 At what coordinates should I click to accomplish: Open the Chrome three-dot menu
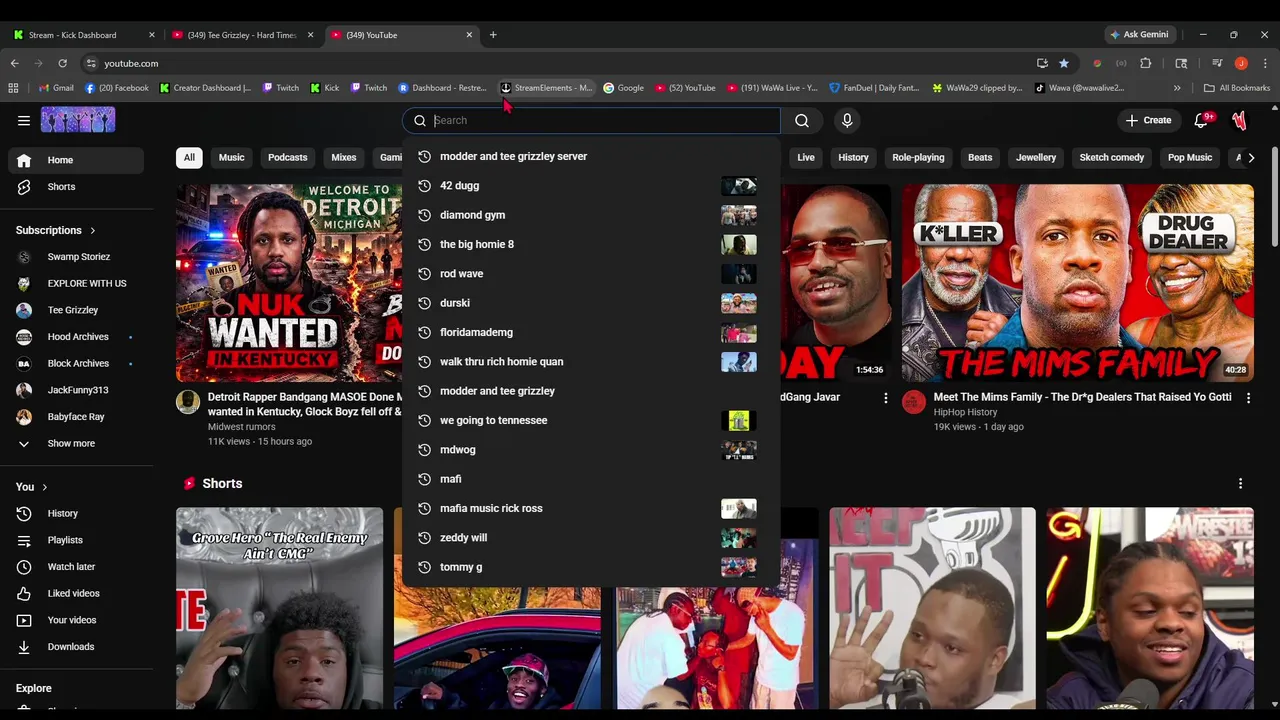(1265, 63)
